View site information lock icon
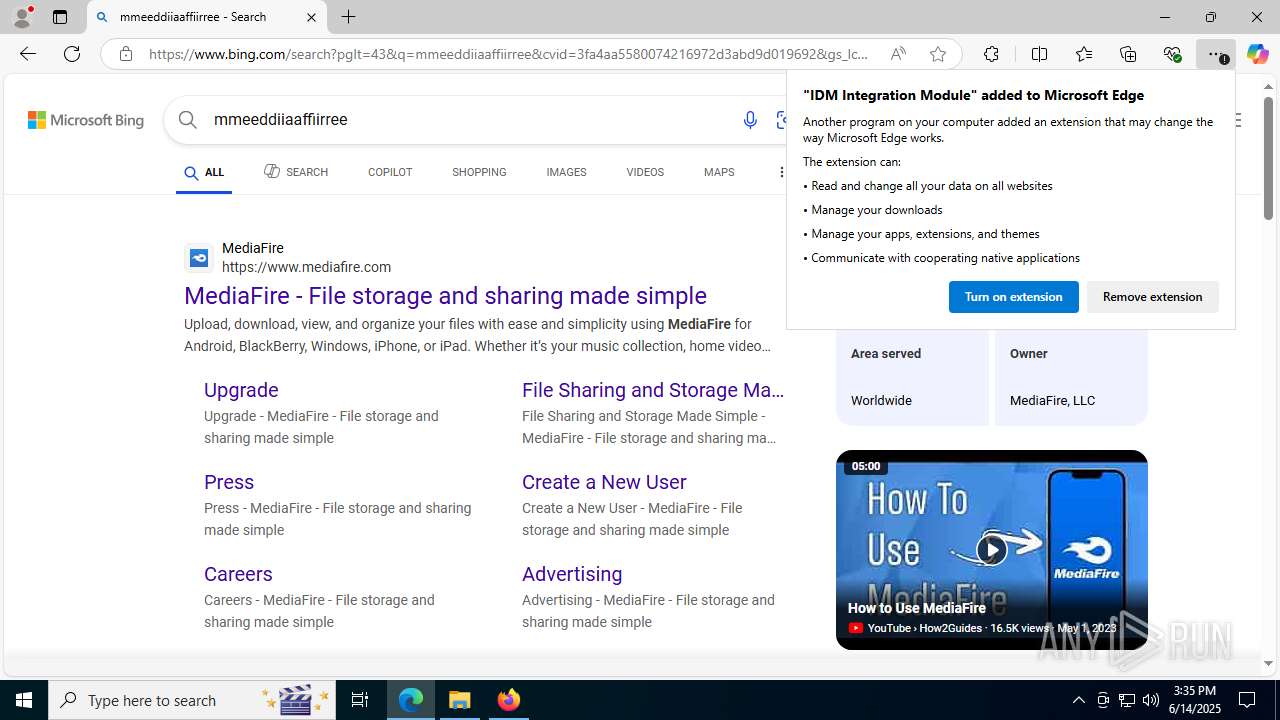The image size is (1280, 720). click(125, 54)
